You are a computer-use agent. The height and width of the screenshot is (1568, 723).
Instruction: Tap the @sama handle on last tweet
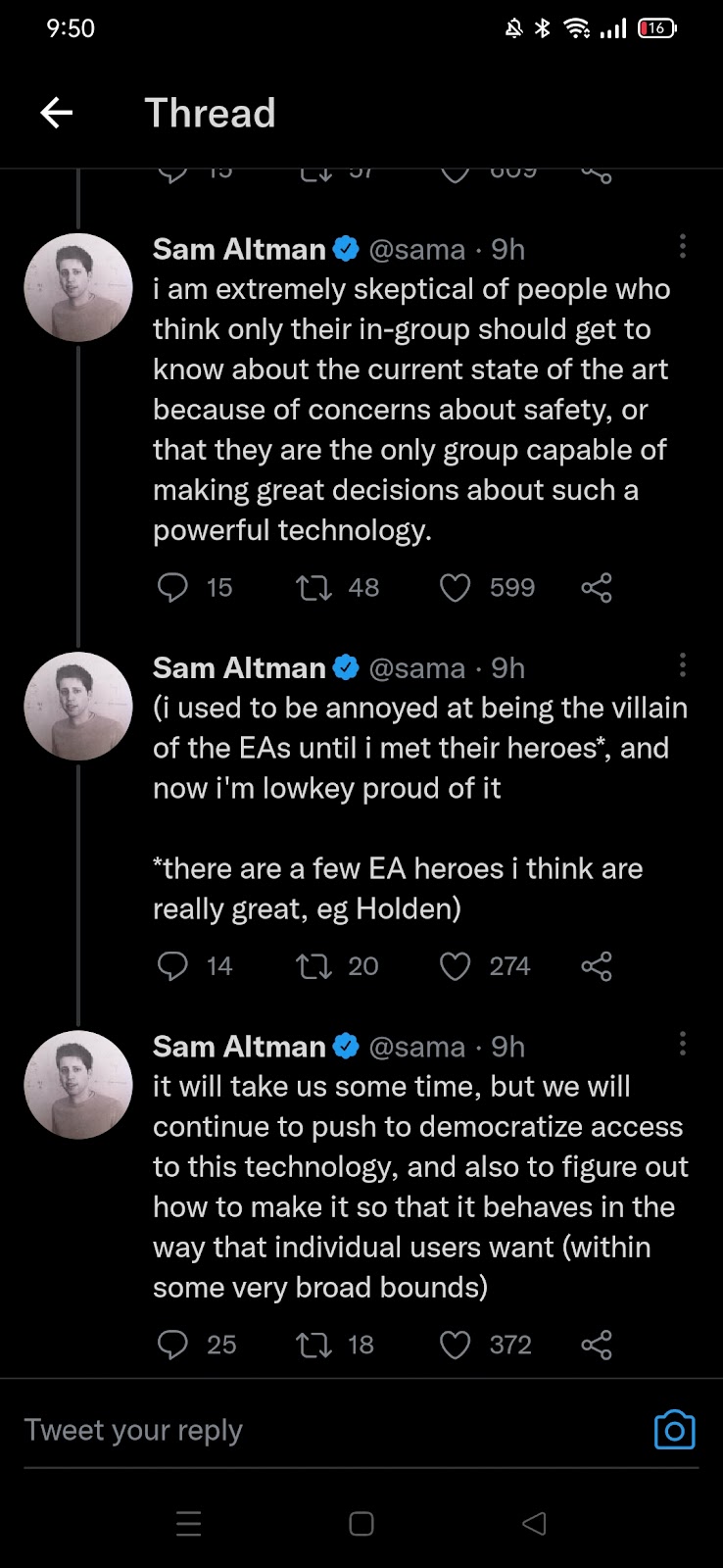(x=416, y=1047)
